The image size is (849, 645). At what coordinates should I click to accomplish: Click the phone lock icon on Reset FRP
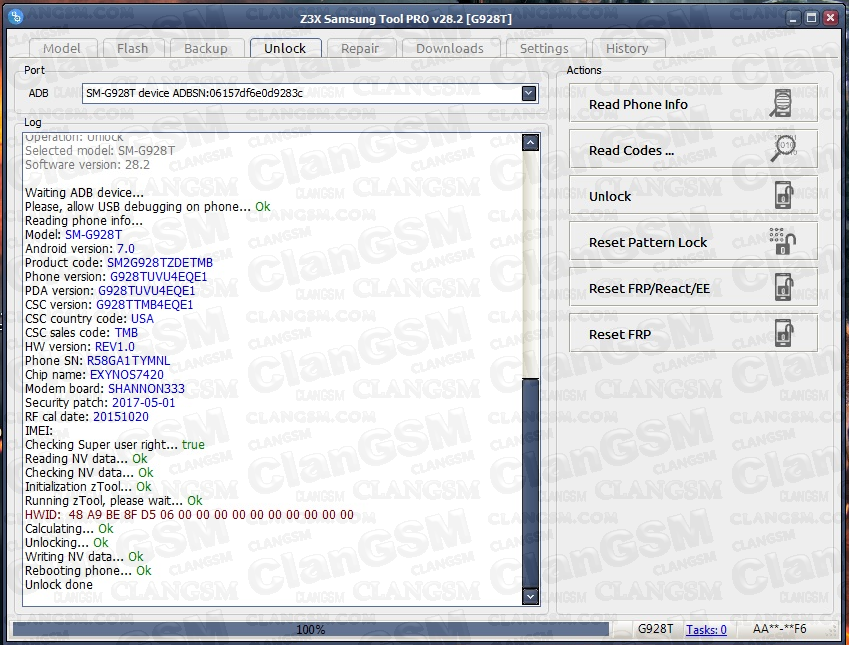[x=783, y=334]
